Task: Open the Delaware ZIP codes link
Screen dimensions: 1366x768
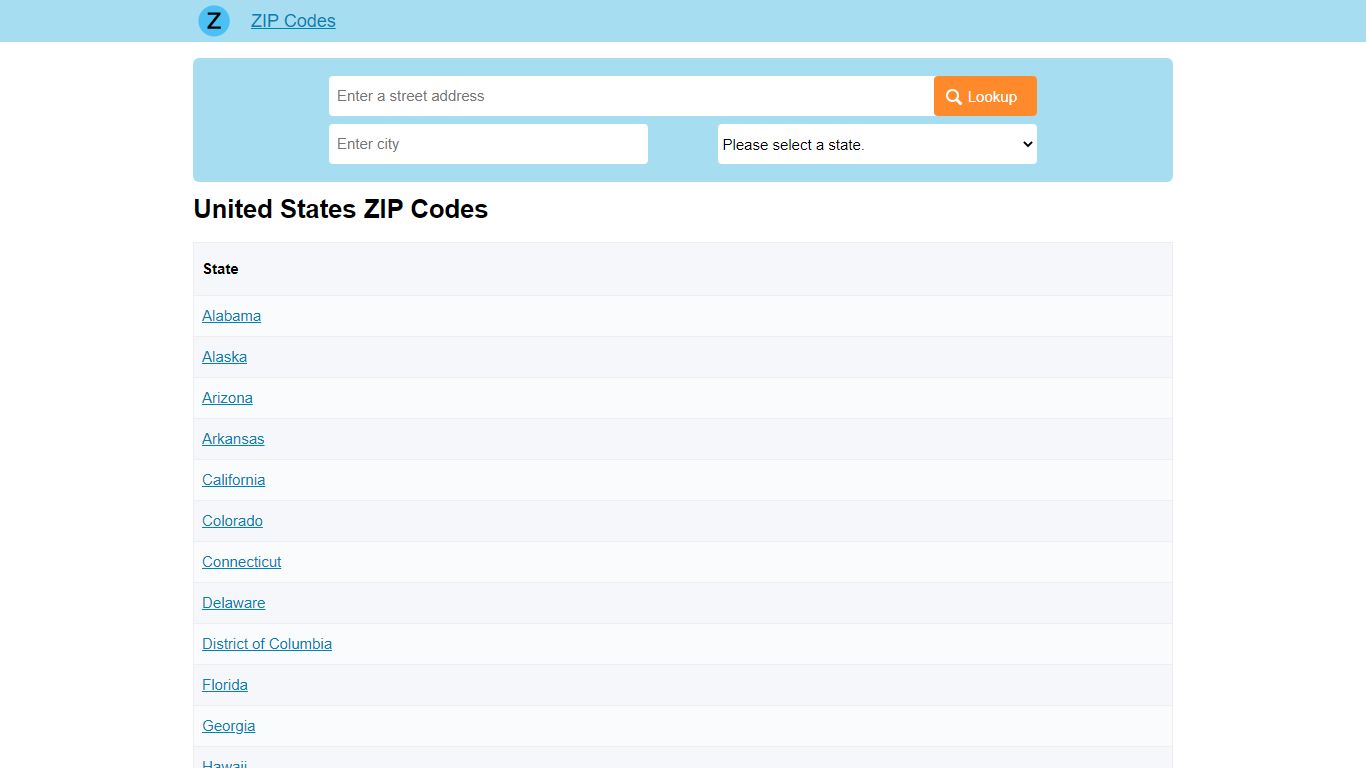Action: coord(233,603)
